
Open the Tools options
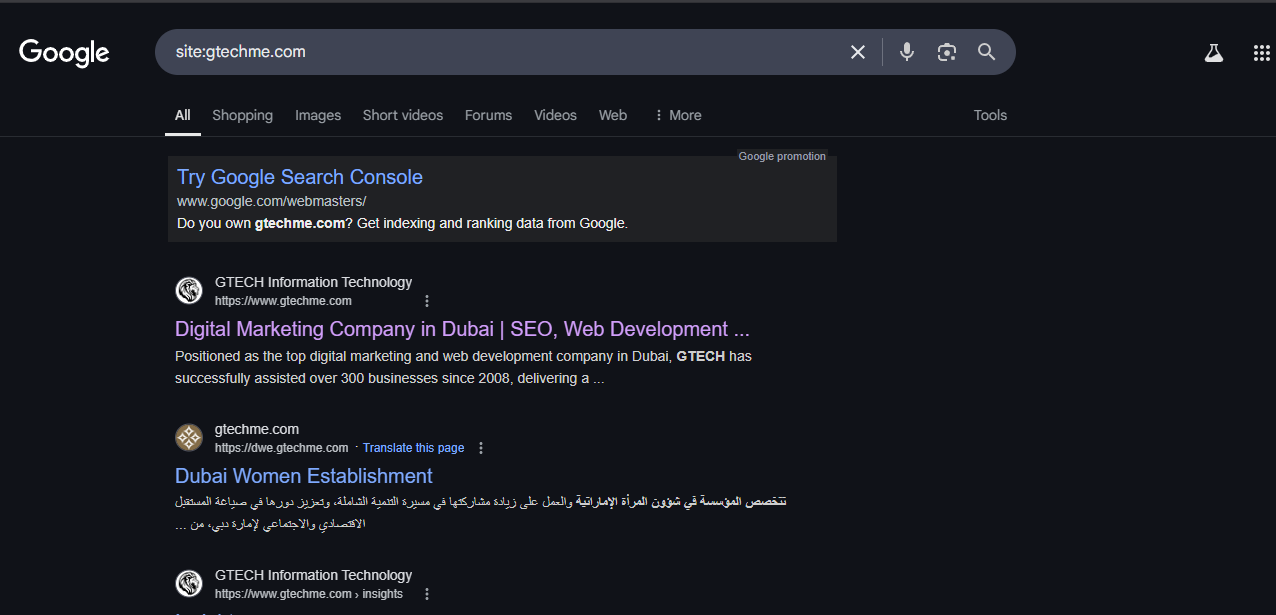click(x=990, y=115)
